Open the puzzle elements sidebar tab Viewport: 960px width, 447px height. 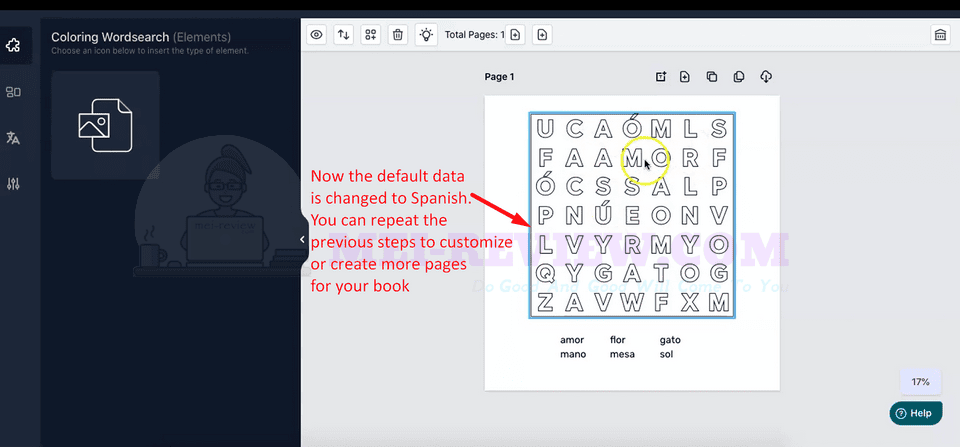[x=13, y=45]
